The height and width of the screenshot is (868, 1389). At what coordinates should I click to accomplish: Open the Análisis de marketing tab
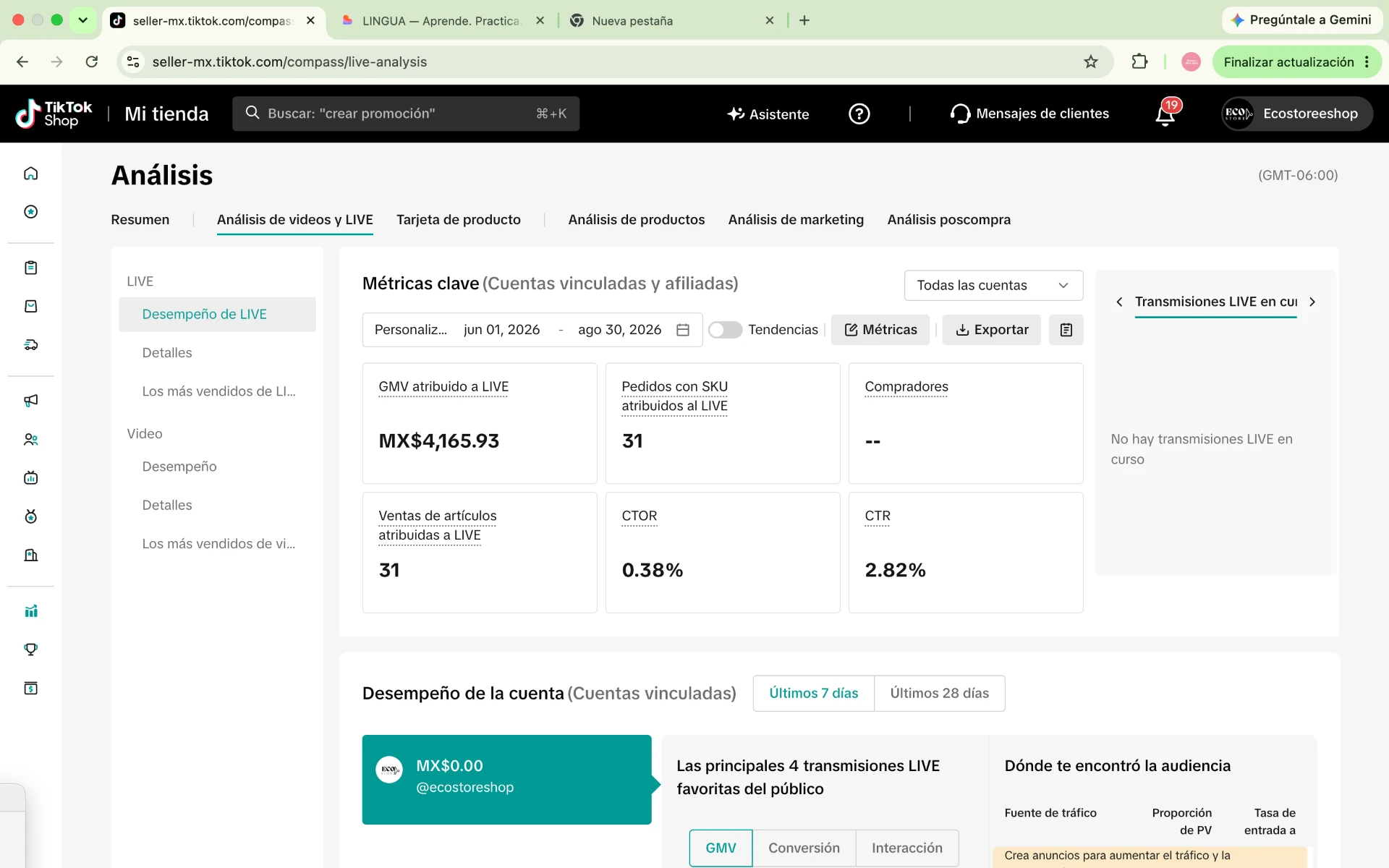(x=796, y=220)
